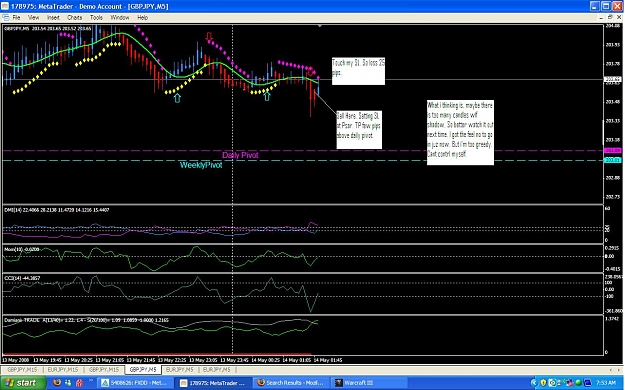Click the magenta daily pivot price tag
Viewport: 625px width, 390px height.
tap(612, 150)
